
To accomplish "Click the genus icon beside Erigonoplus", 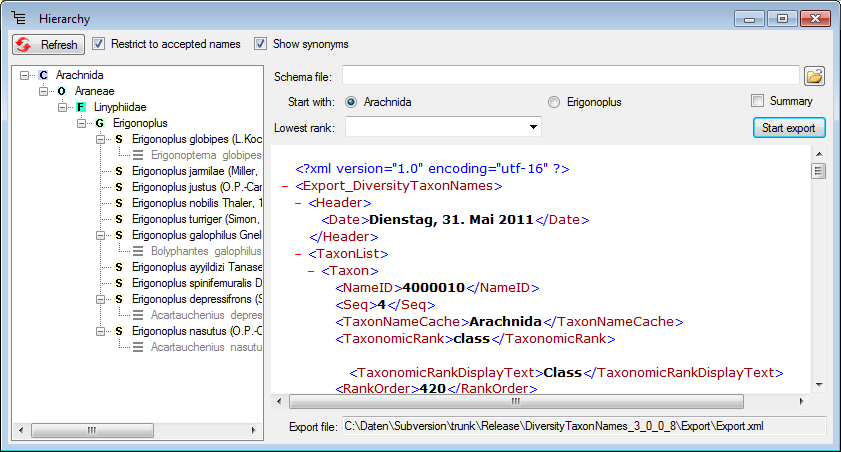I will [100, 123].
